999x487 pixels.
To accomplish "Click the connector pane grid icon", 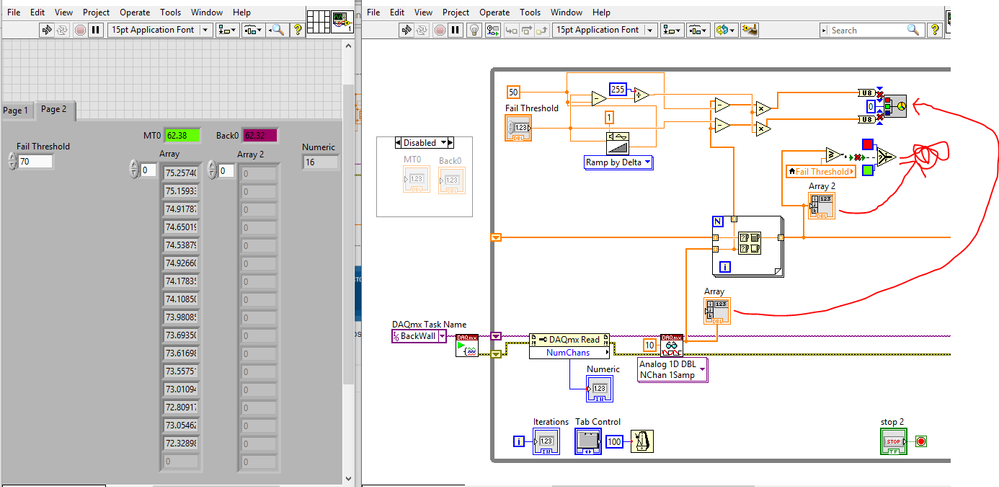I will 317,22.
